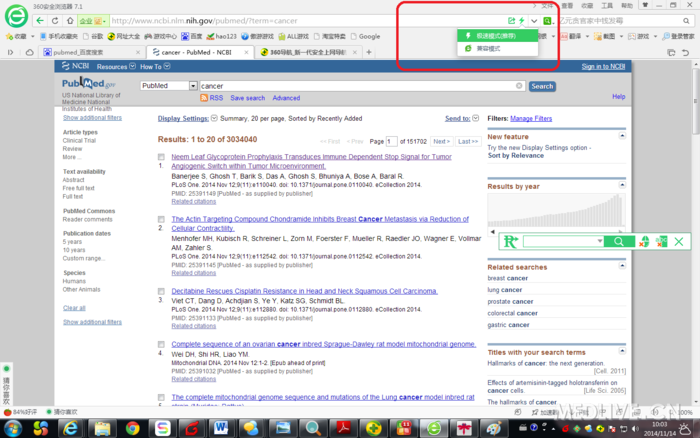The width and height of the screenshot is (700, 438).
Task: Close the floating R search toolbar
Action: tap(679, 242)
